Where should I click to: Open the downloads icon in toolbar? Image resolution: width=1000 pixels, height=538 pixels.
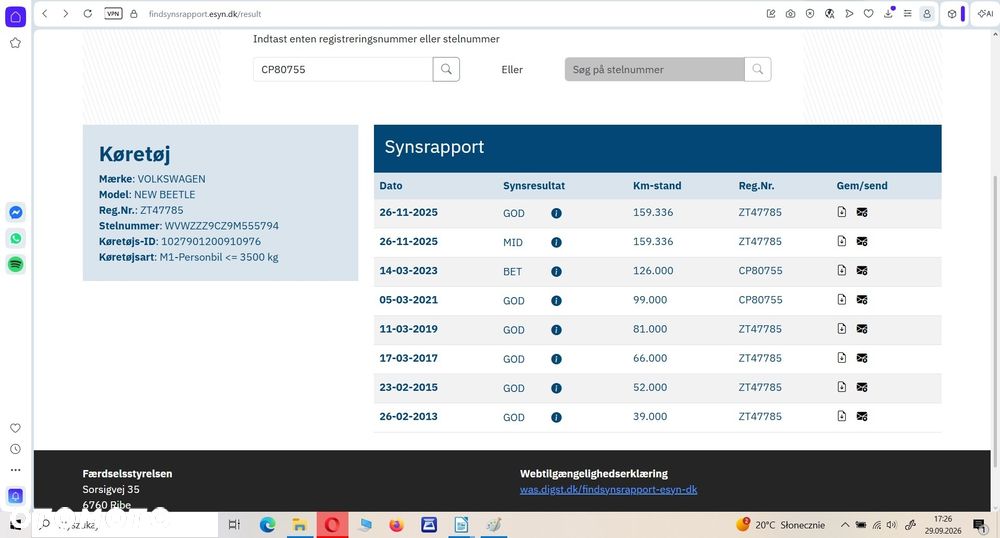(x=888, y=13)
